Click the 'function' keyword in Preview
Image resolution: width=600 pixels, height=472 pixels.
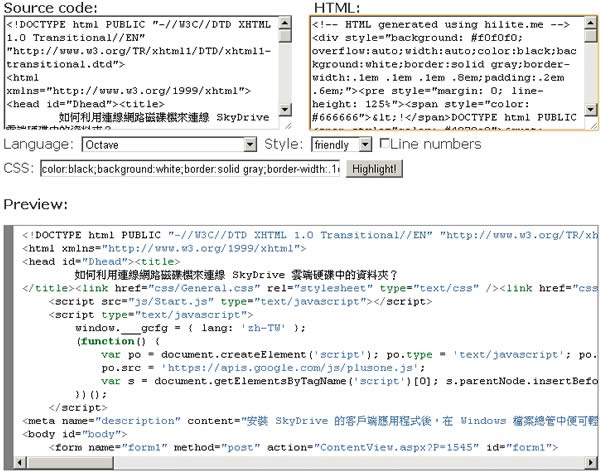pos(108,341)
